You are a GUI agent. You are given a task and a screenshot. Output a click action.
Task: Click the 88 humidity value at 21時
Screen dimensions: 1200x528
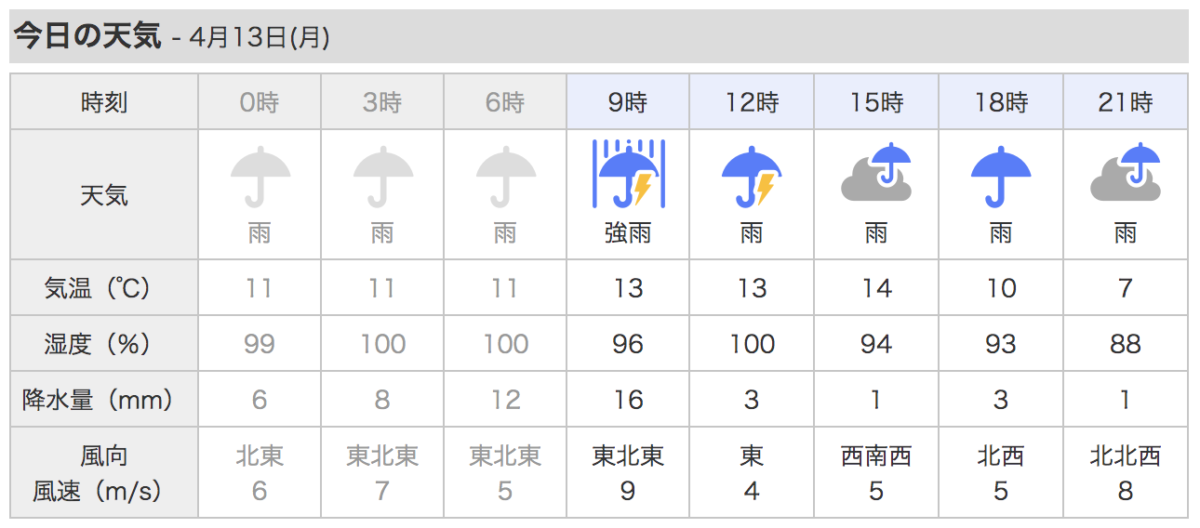click(x=1125, y=344)
